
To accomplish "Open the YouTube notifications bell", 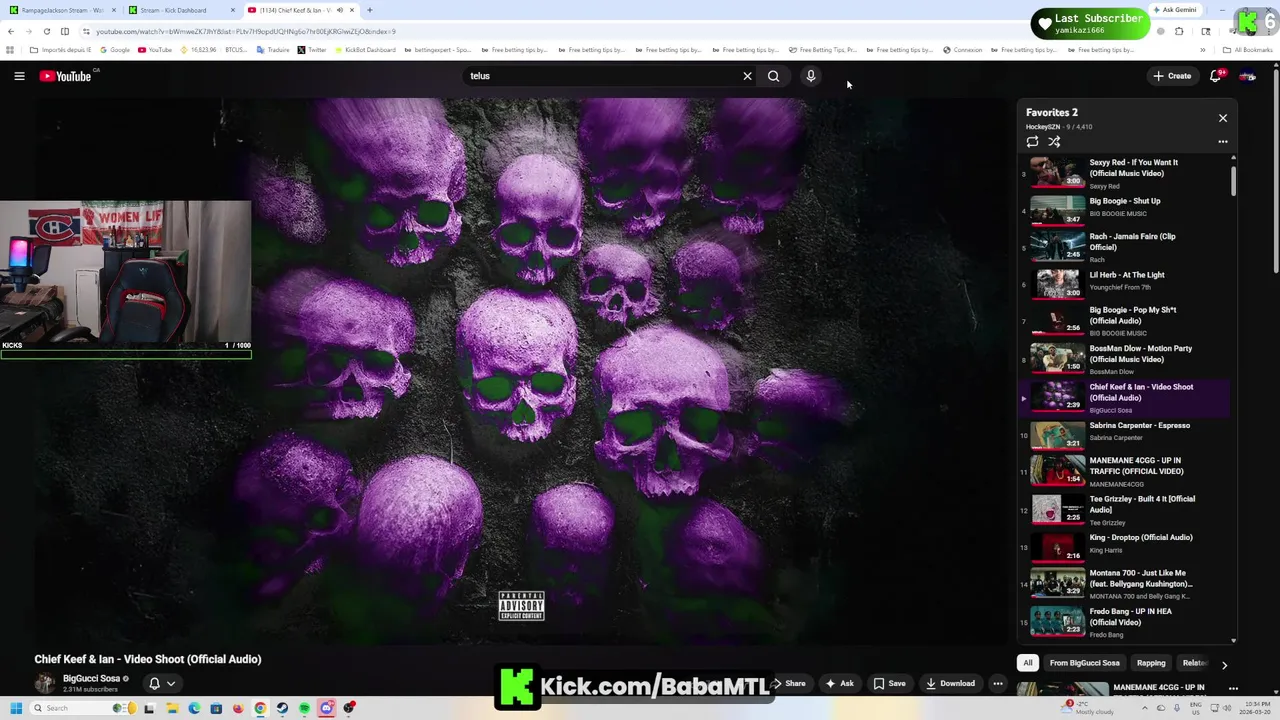I will pyautogui.click(x=1216, y=76).
